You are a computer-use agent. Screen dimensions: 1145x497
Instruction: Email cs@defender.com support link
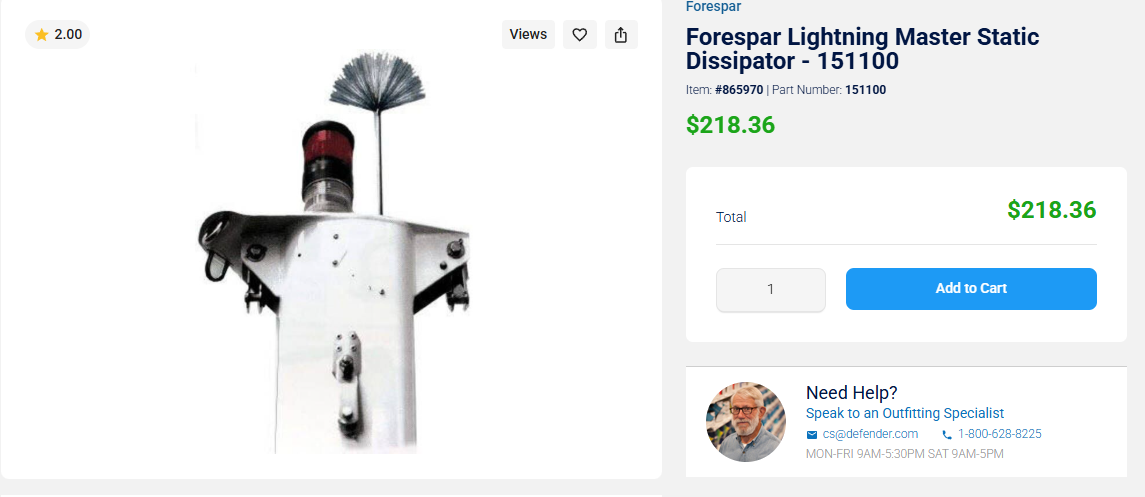click(x=870, y=434)
